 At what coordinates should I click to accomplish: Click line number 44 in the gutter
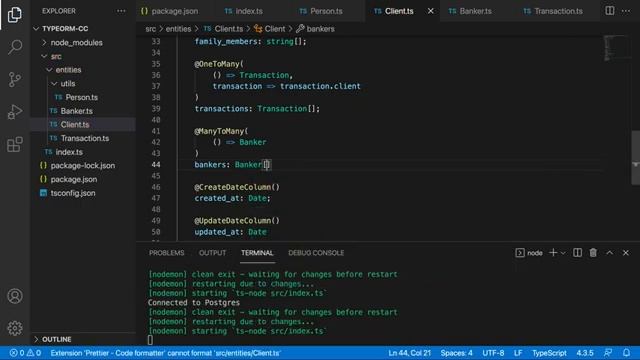tap(156, 164)
